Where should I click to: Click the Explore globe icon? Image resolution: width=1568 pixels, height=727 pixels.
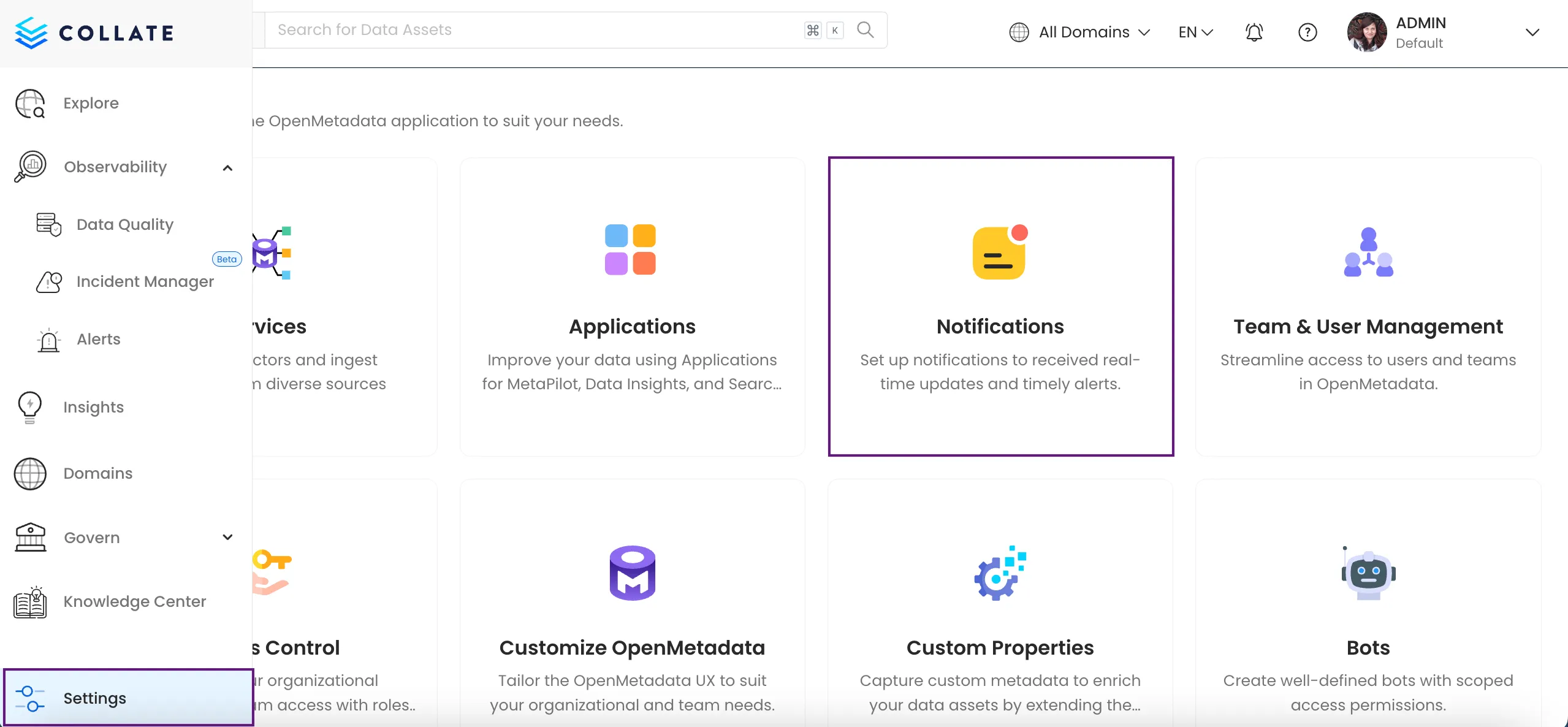coord(30,104)
